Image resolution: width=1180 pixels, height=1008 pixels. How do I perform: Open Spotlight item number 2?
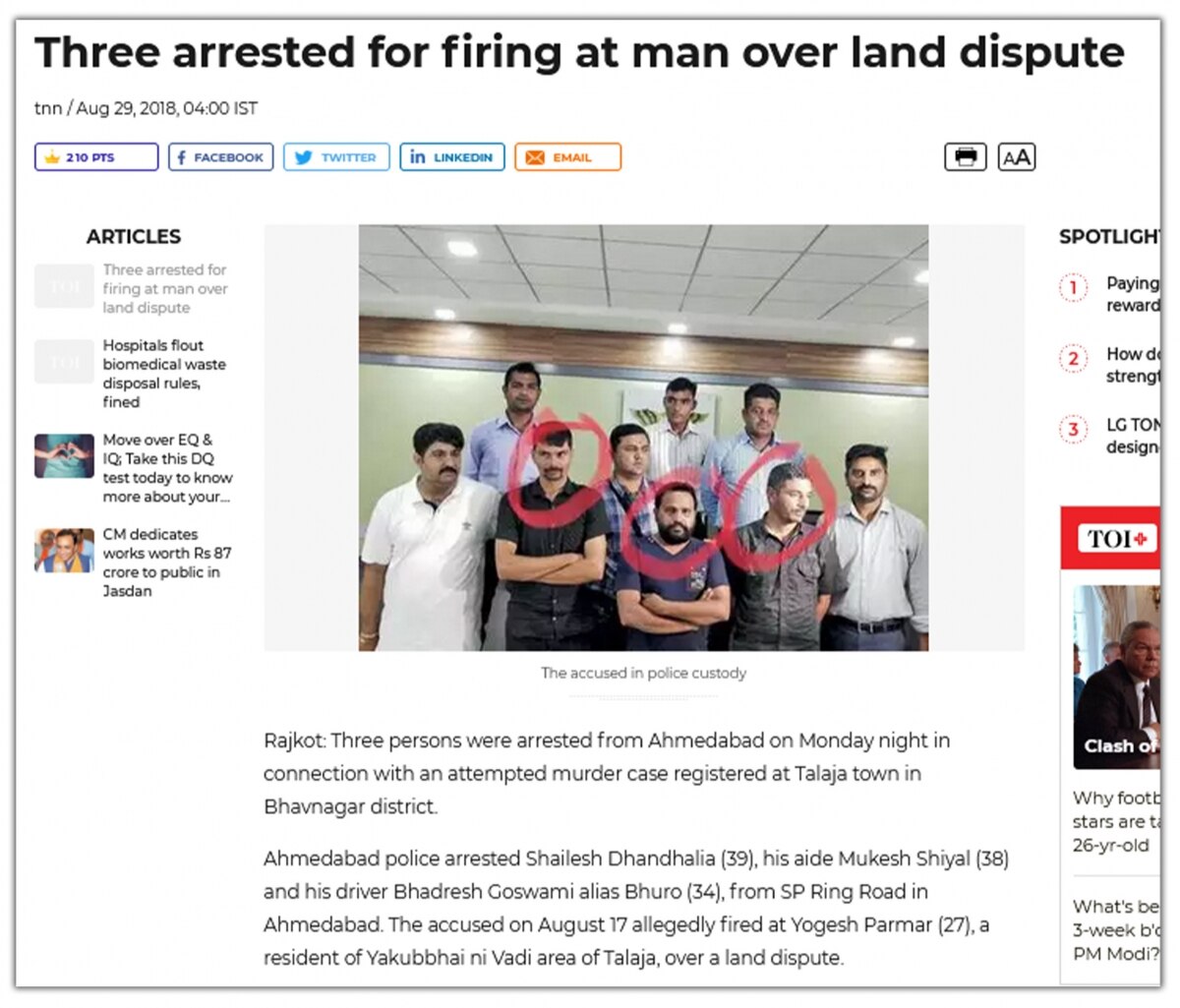pos(1111,365)
